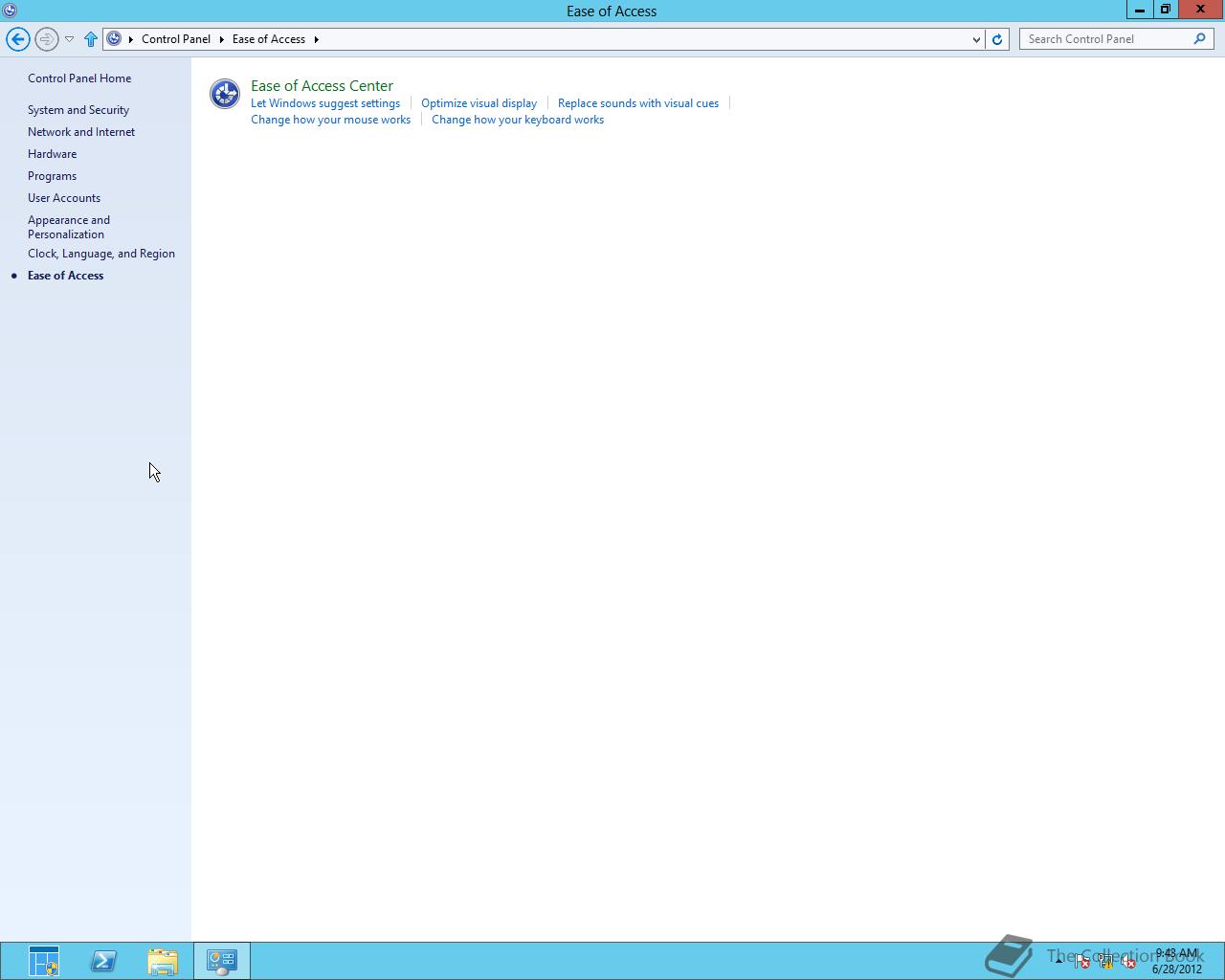Restore down the Ease of Access window
This screenshot has height=980, width=1225.
(x=1165, y=10)
